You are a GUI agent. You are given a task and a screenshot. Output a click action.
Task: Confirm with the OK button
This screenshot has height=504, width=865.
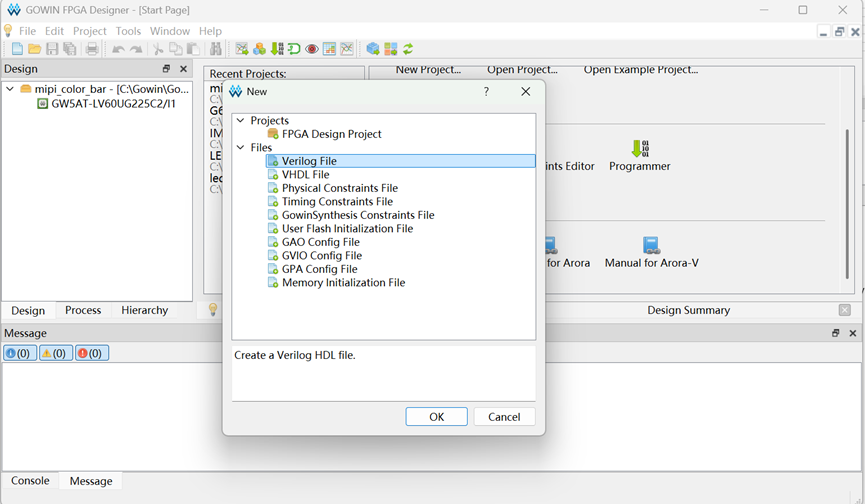pyautogui.click(x=436, y=417)
